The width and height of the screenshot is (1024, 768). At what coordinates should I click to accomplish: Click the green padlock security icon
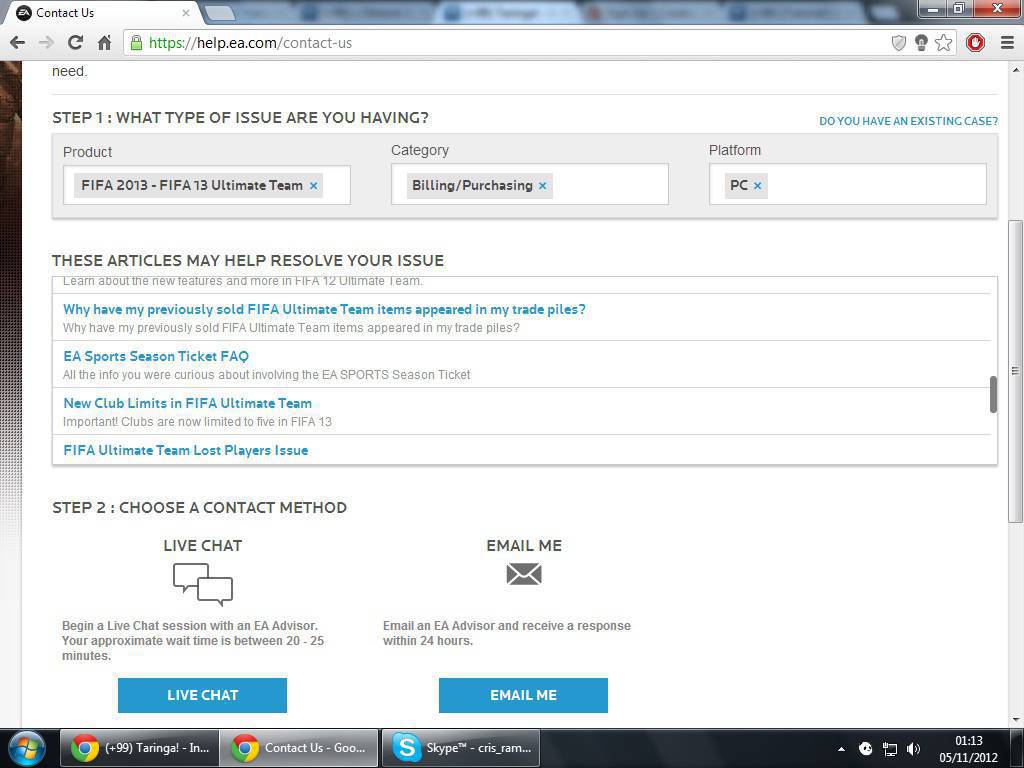coord(136,43)
